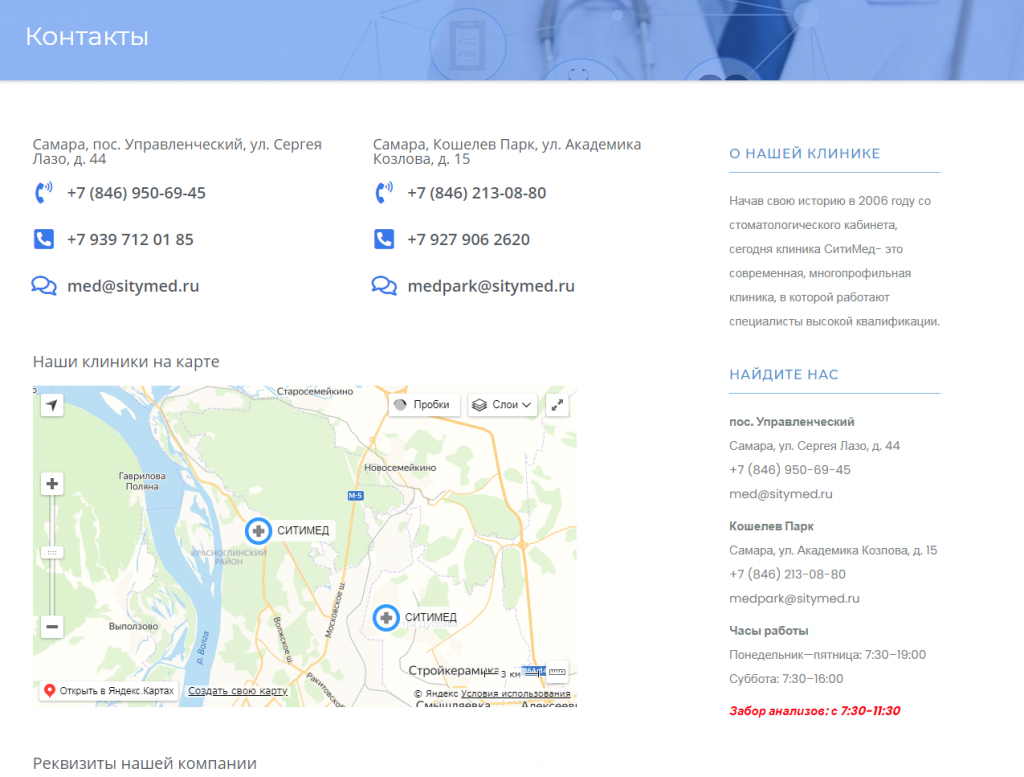Call +7 (846) 950-69-45 in main contacts

pos(136,193)
